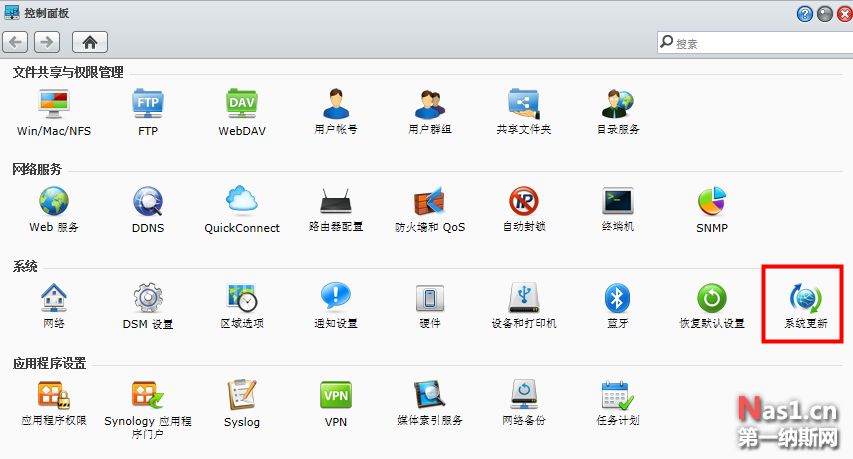
Task: Open the FTP settings icon
Action: (147, 104)
